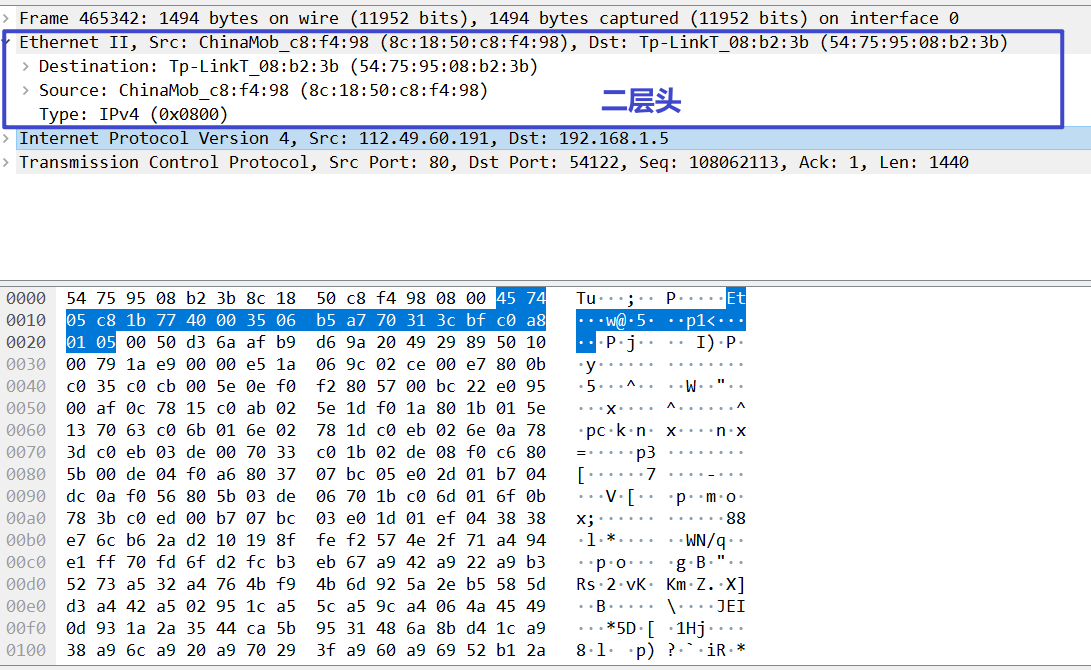Click hex offset 0090 row label
The width and height of the screenshot is (1091, 670).
pos(26,497)
